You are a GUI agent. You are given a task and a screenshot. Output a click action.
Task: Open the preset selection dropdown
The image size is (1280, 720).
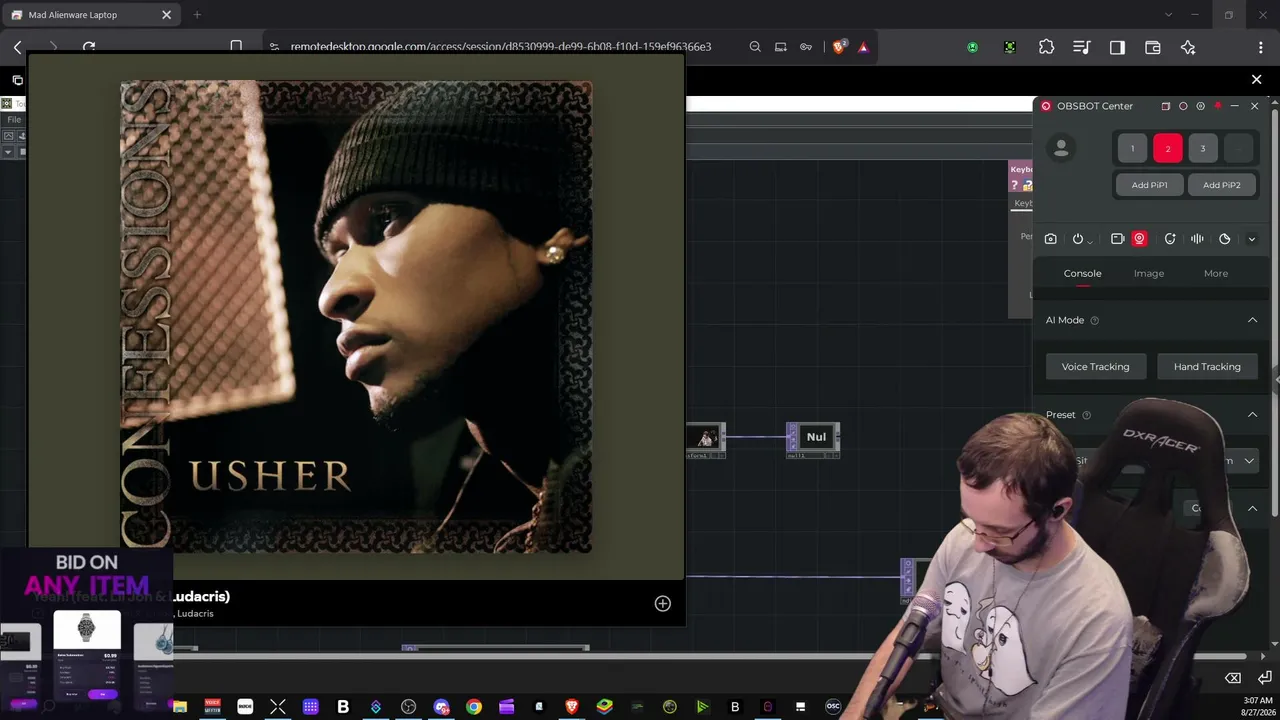(1249, 461)
